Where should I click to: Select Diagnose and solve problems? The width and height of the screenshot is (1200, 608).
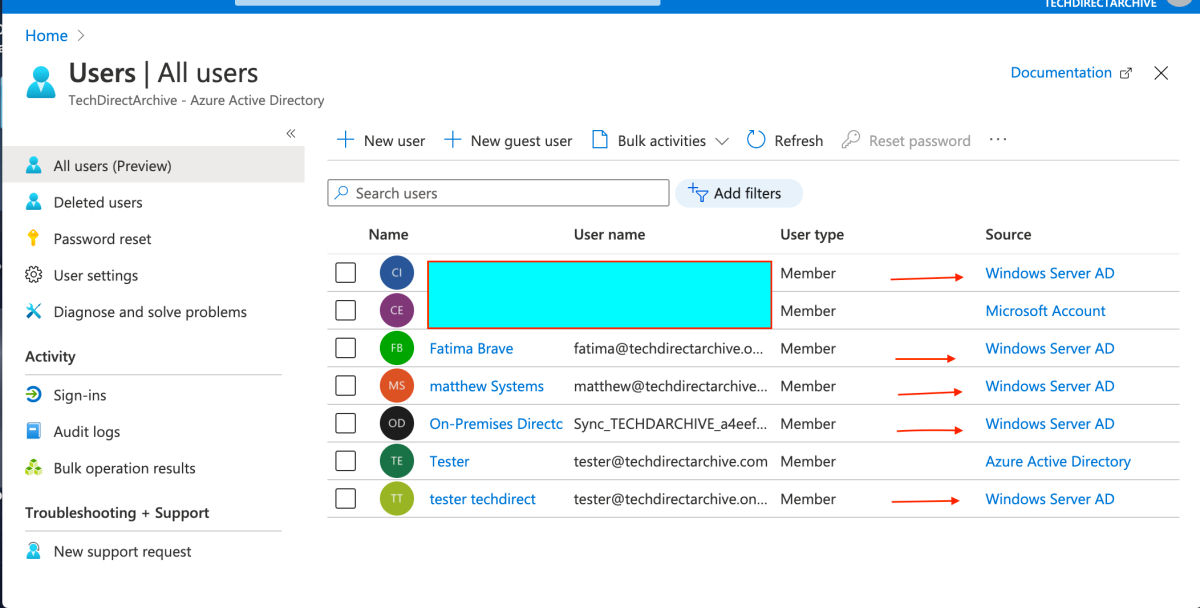coord(152,312)
